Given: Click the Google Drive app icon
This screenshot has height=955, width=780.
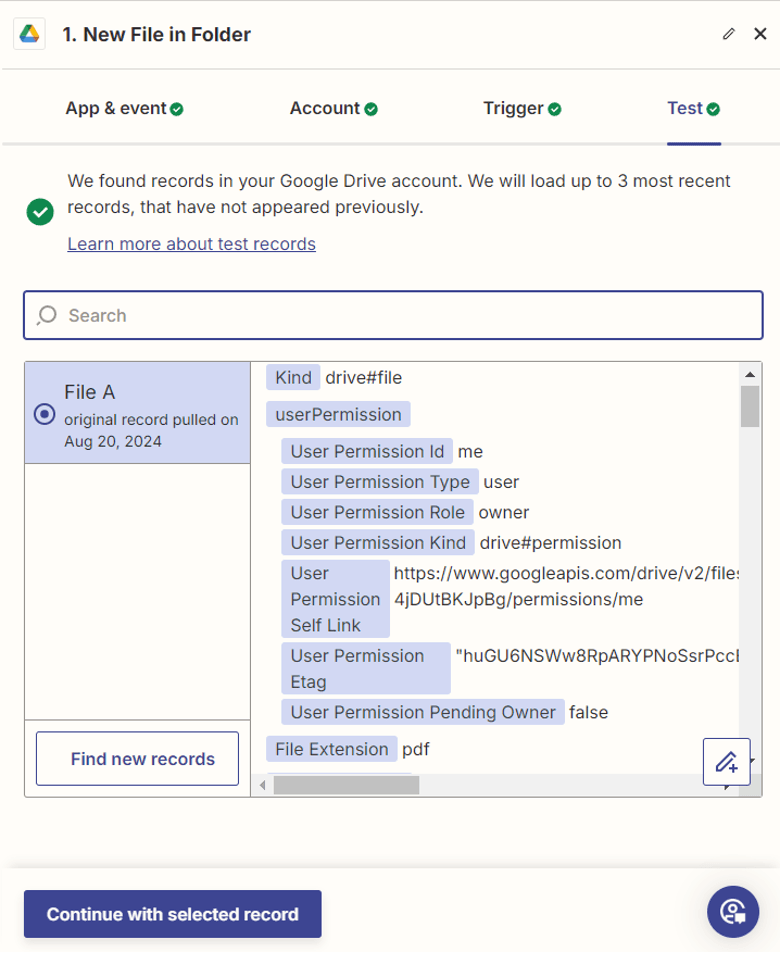Looking at the screenshot, I should click(x=28, y=34).
